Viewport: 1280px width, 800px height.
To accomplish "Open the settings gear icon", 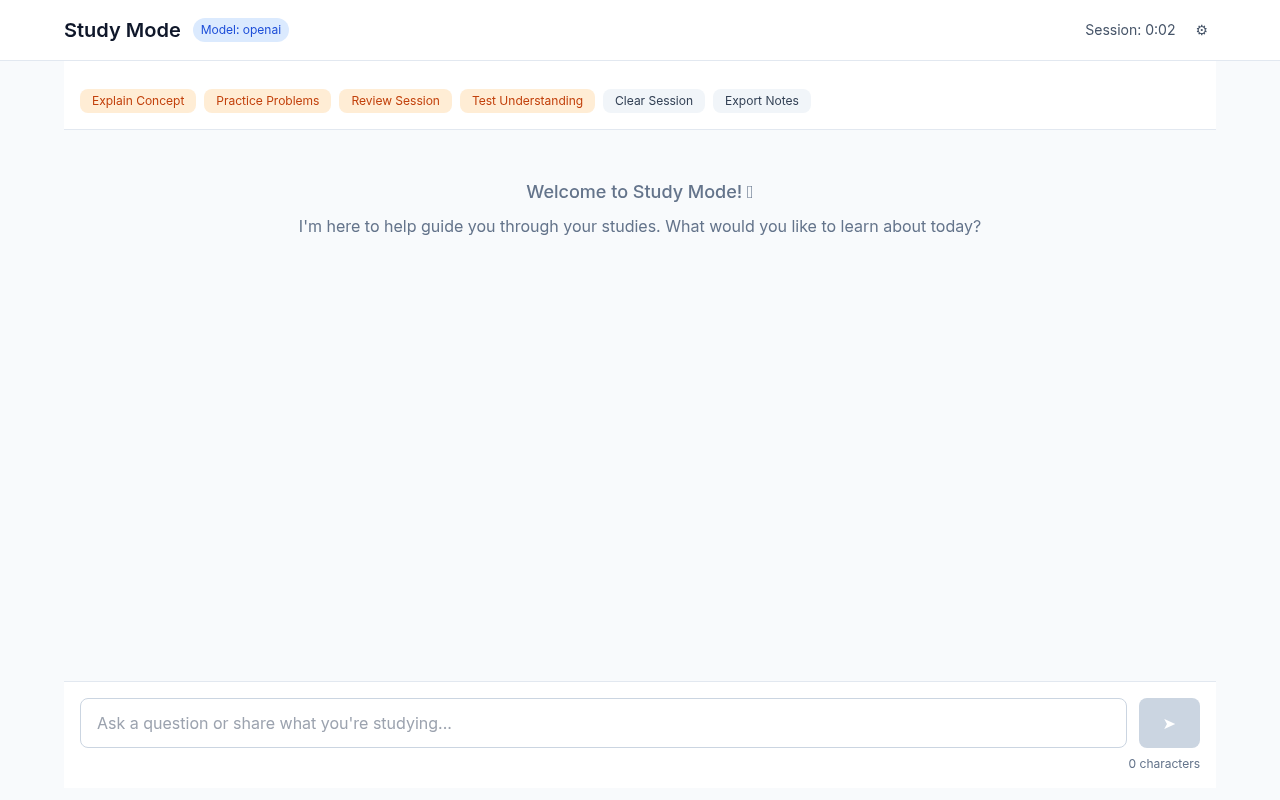I will [x=1201, y=30].
